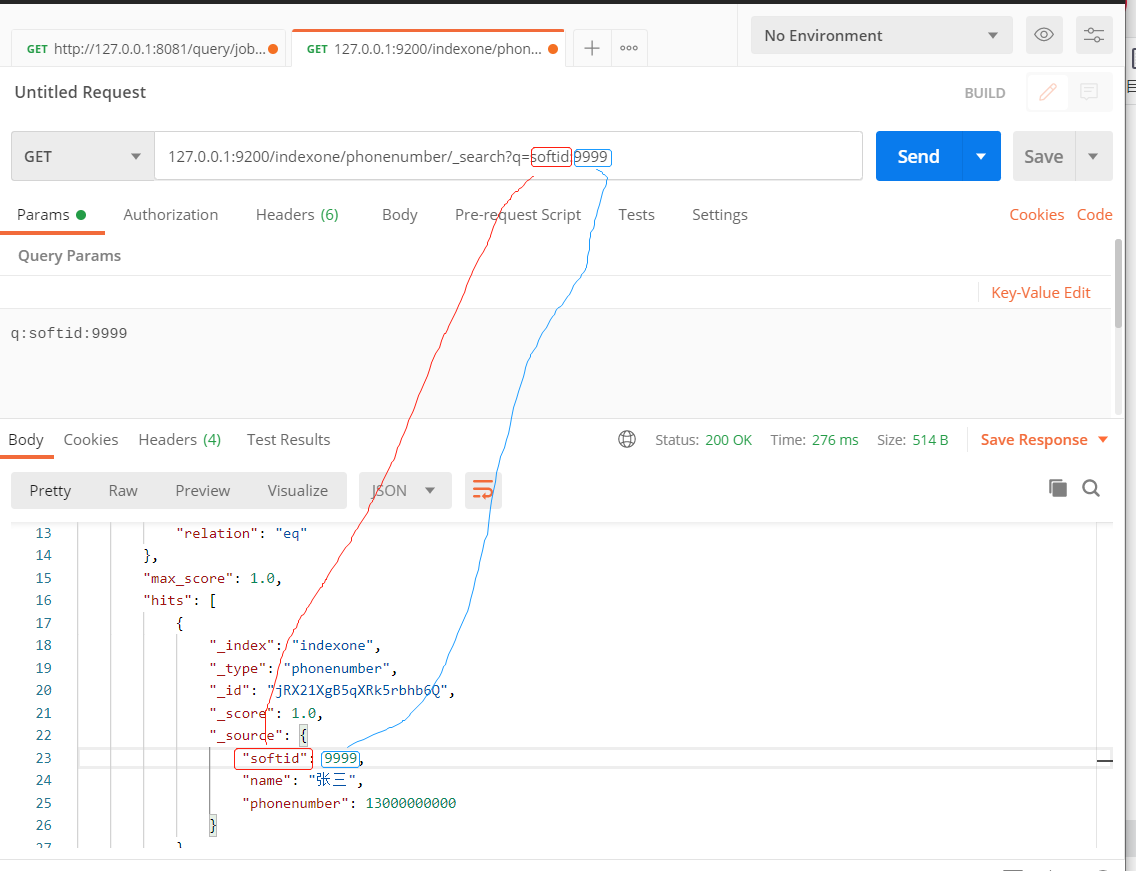The image size is (1136, 871).
Task: Switch params to Key-Value Edit mode
Action: coord(1040,292)
